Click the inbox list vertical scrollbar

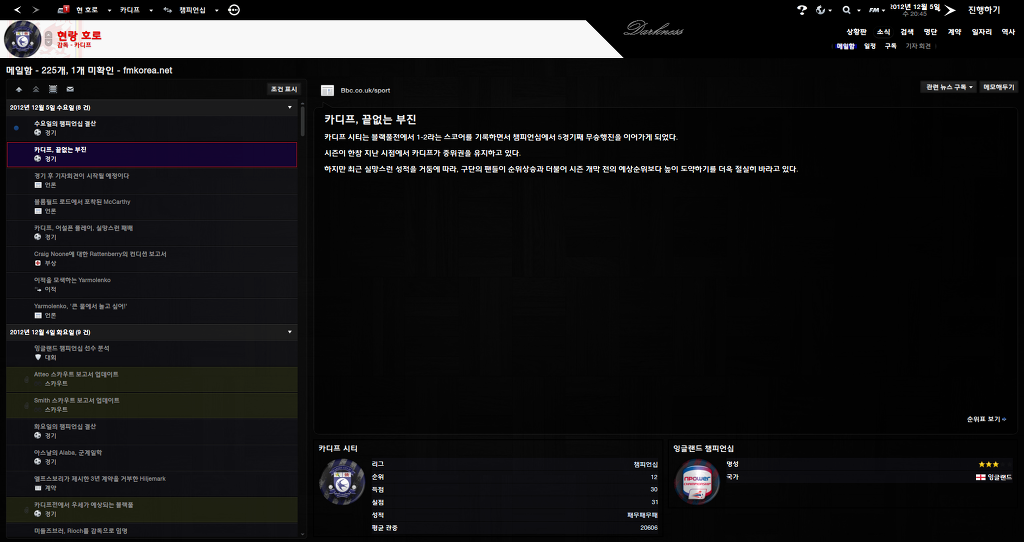302,120
